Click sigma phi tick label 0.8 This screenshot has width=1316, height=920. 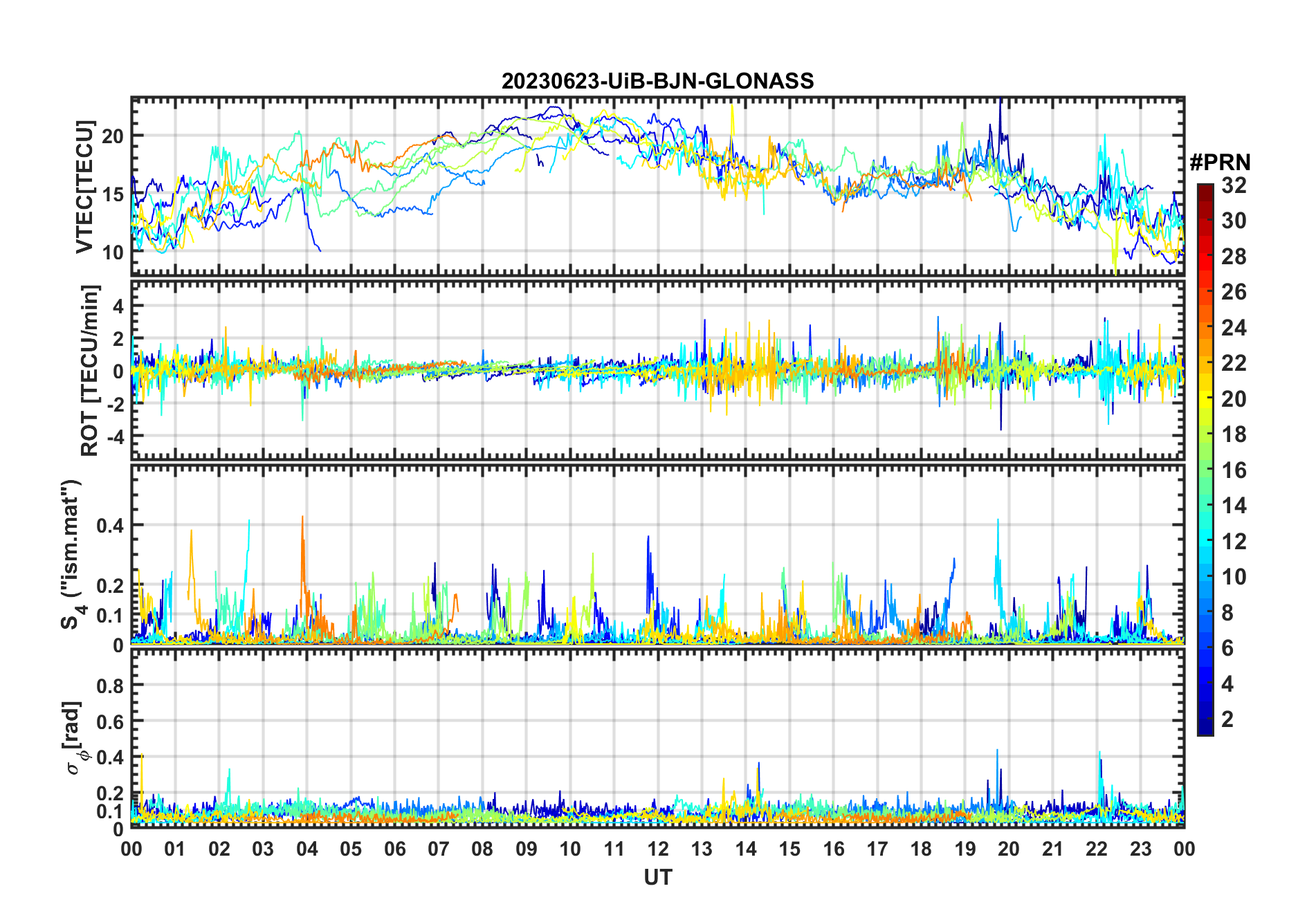110,686
